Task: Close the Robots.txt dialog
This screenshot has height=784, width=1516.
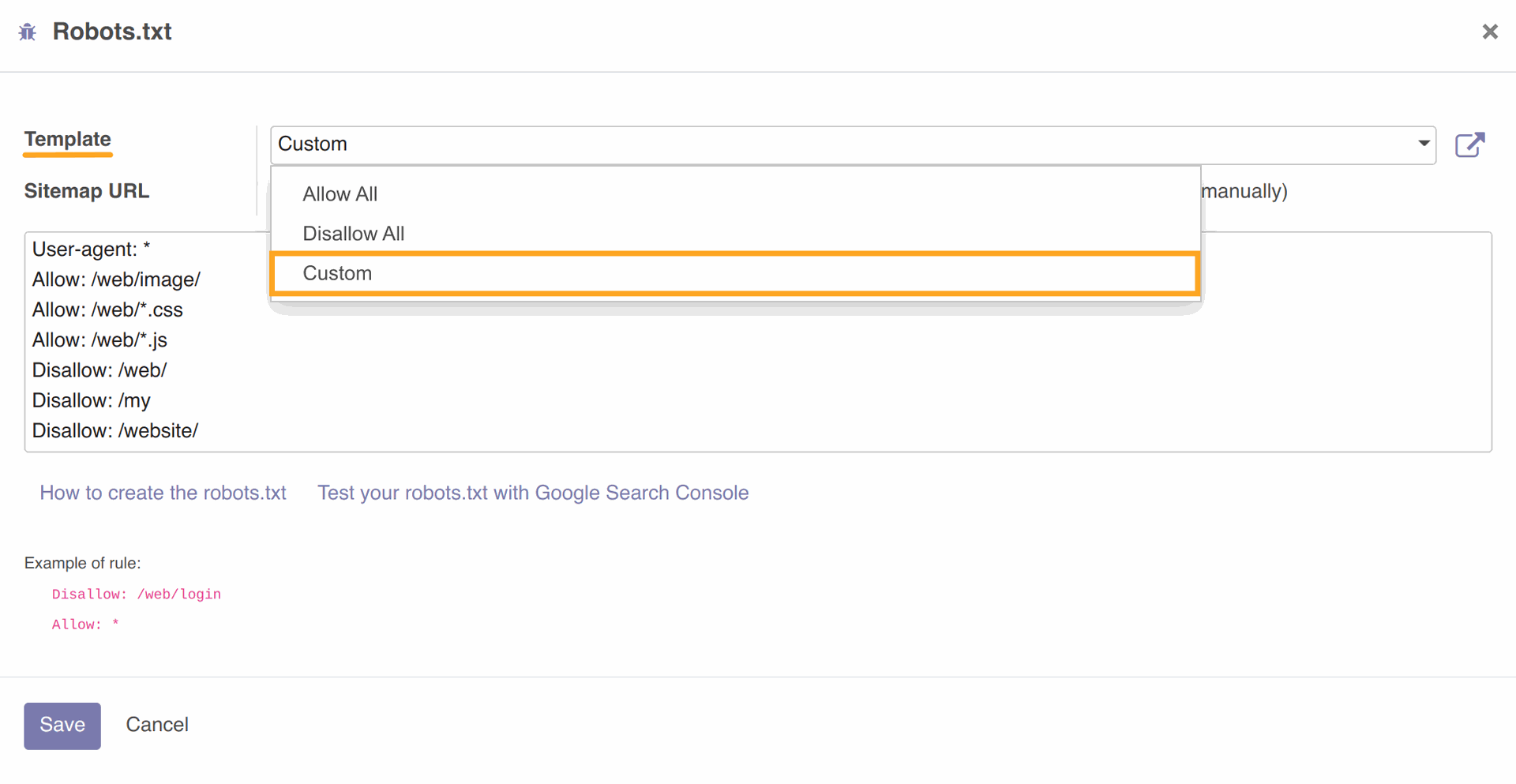Action: tap(1489, 32)
